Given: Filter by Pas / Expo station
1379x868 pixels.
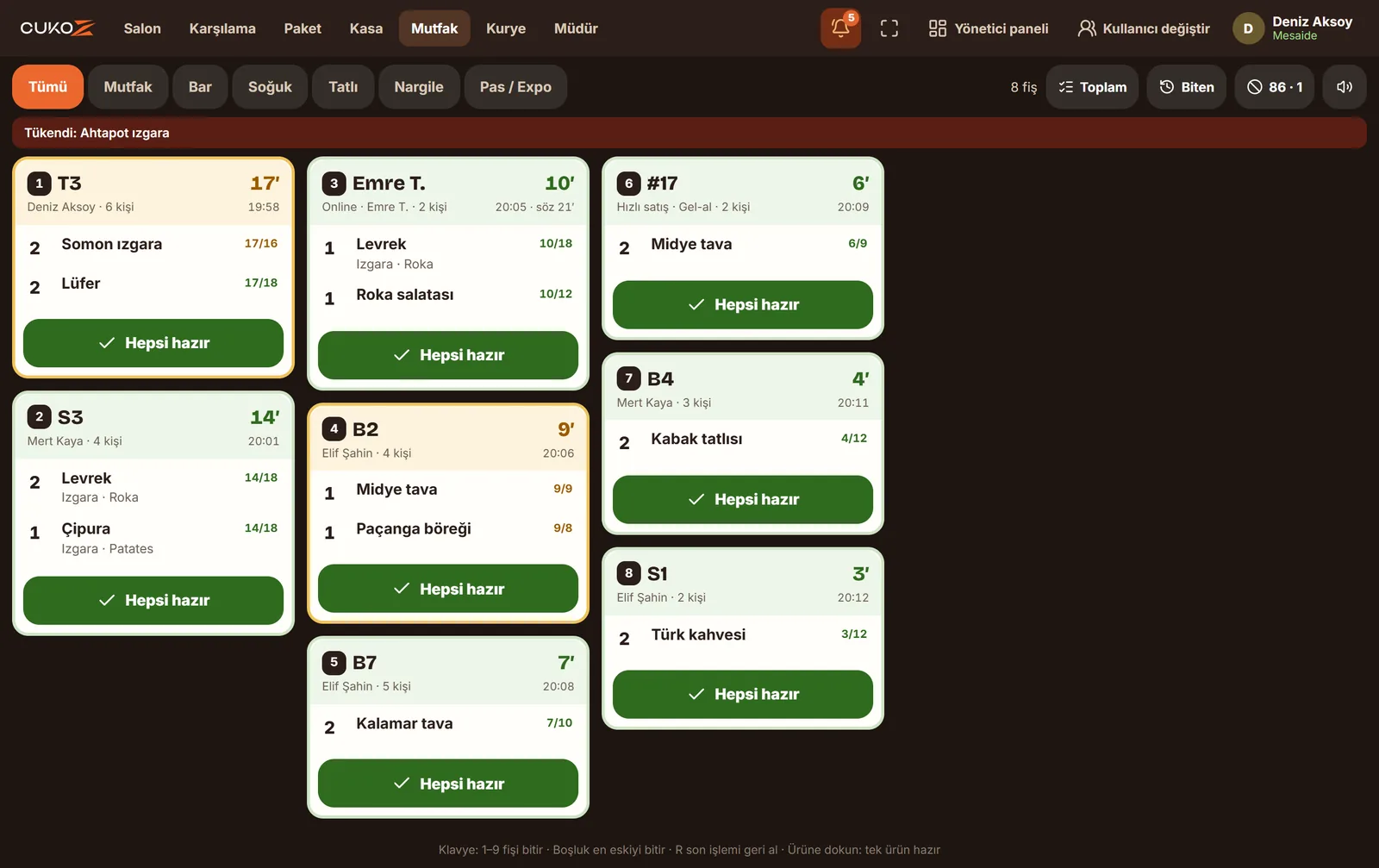Looking at the screenshot, I should 515,87.
